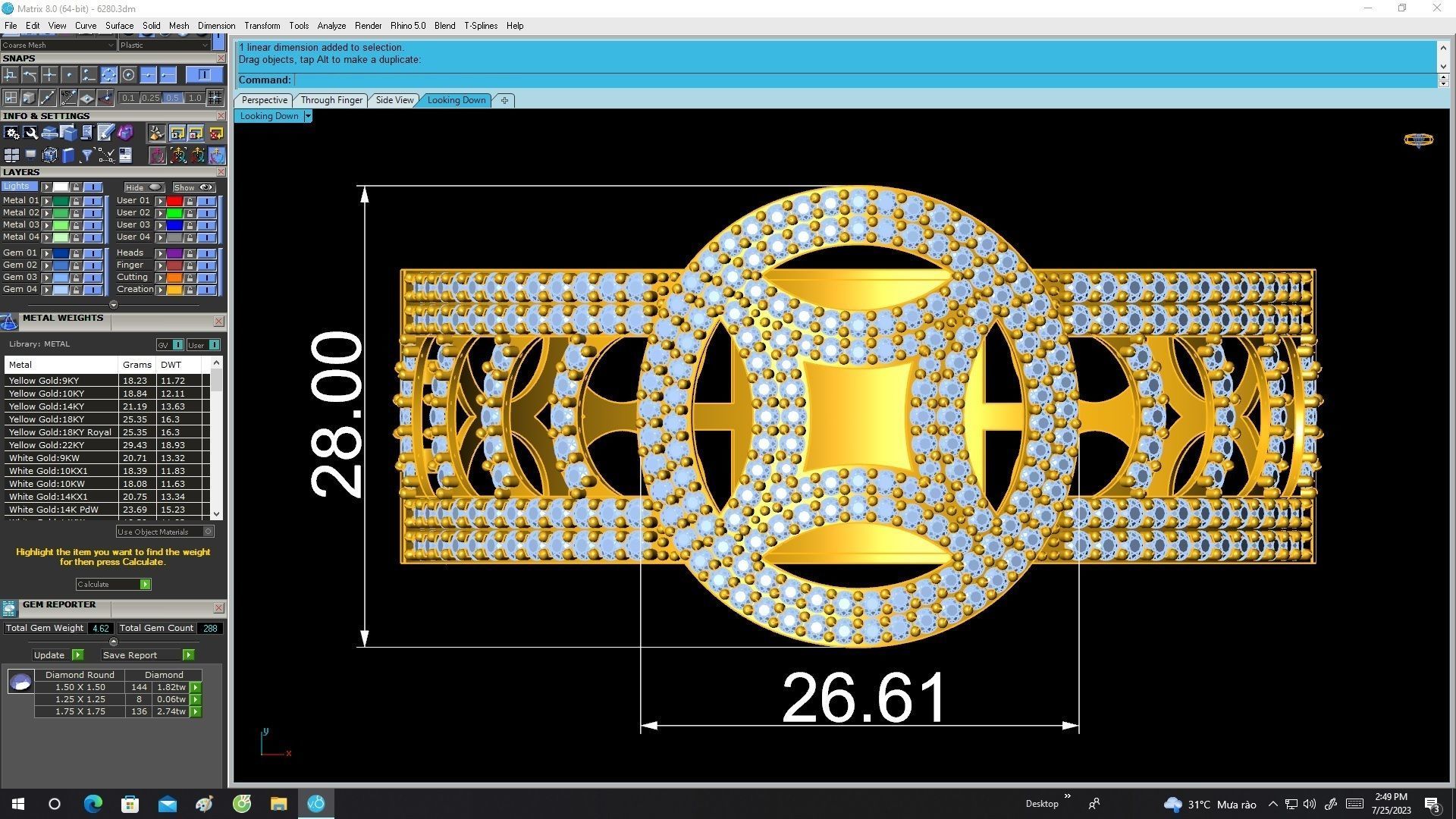Expand the Plastic material dropdown
1456x819 pixels.
(205, 45)
